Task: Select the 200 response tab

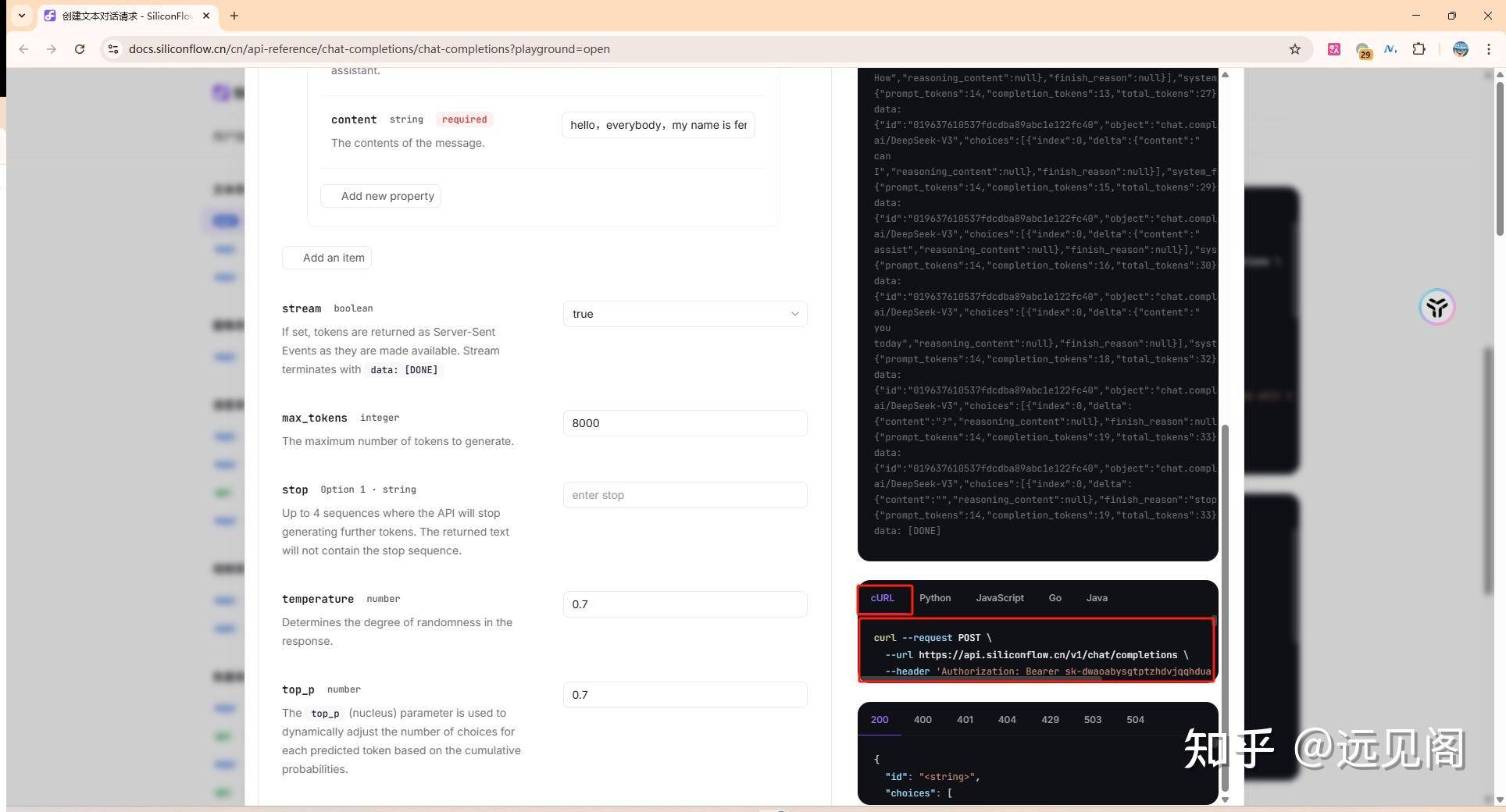Action: [880, 720]
